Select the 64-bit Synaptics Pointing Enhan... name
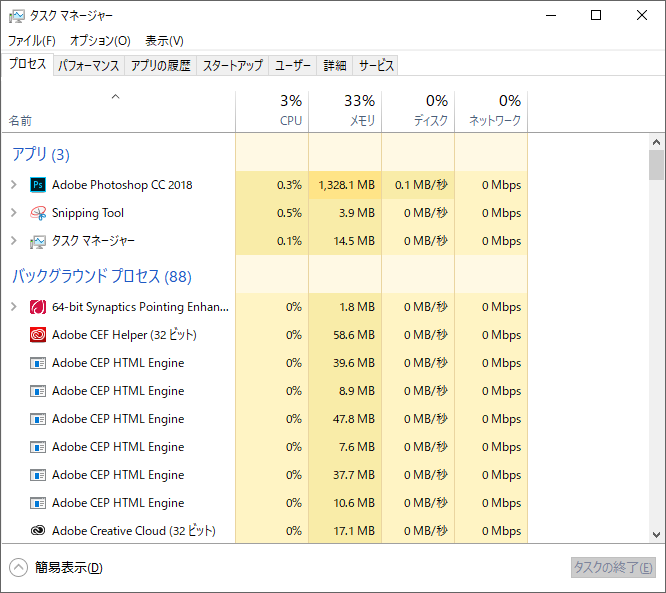Image resolution: width=666 pixels, height=593 pixels. click(140, 307)
